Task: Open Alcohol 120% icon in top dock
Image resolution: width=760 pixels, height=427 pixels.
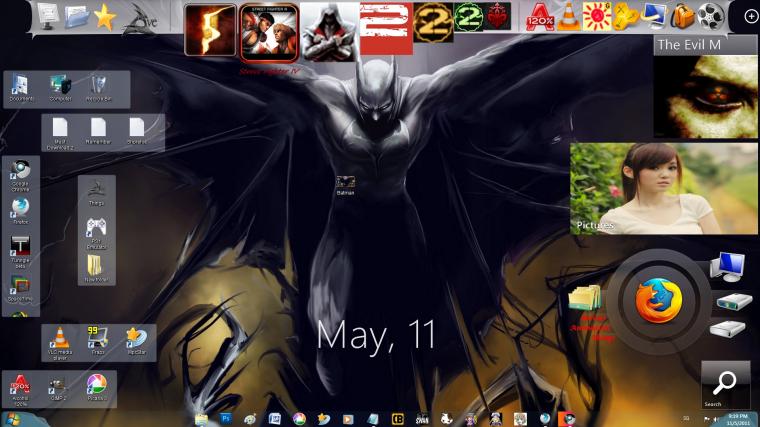Action: 540,17
